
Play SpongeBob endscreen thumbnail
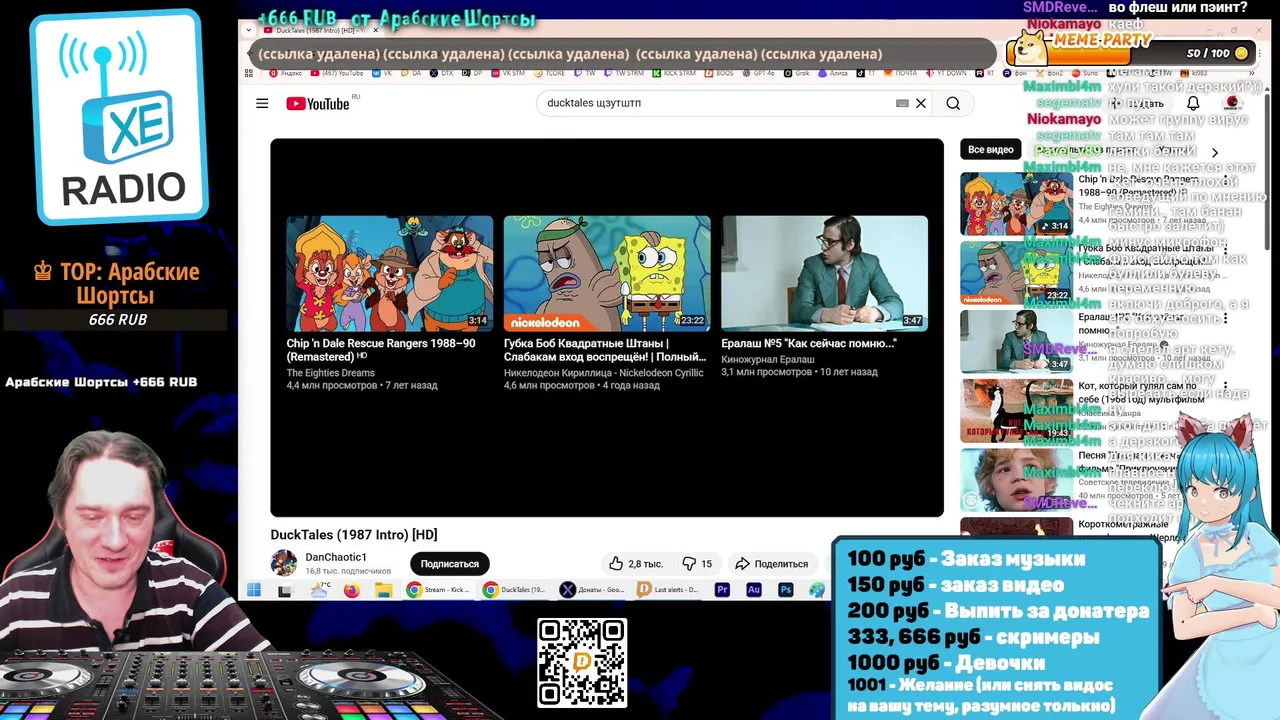point(607,273)
